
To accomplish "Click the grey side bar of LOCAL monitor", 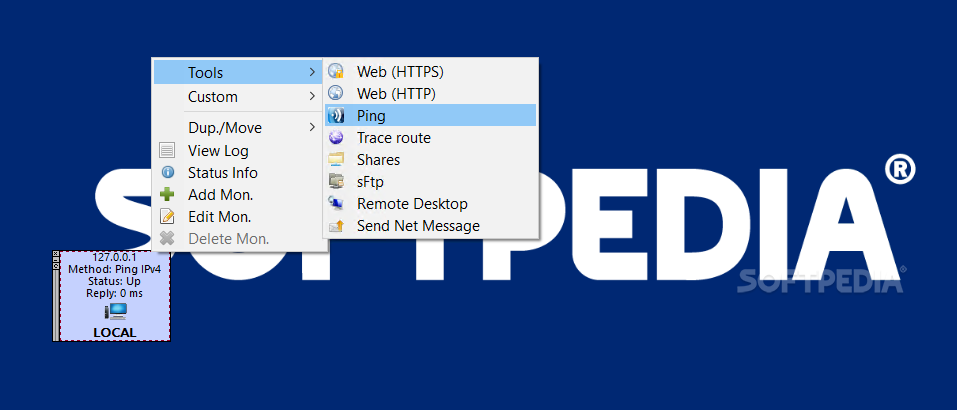I will [x=56, y=305].
